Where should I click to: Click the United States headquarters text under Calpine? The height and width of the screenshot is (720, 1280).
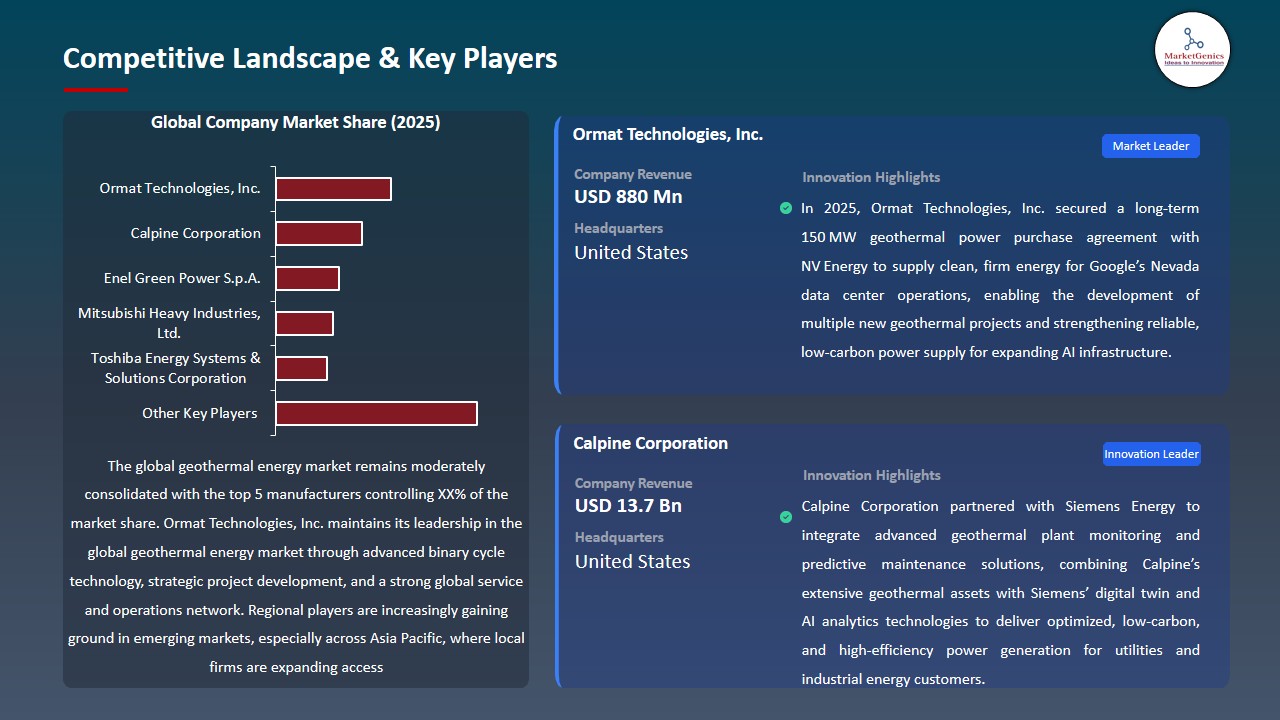point(631,562)
